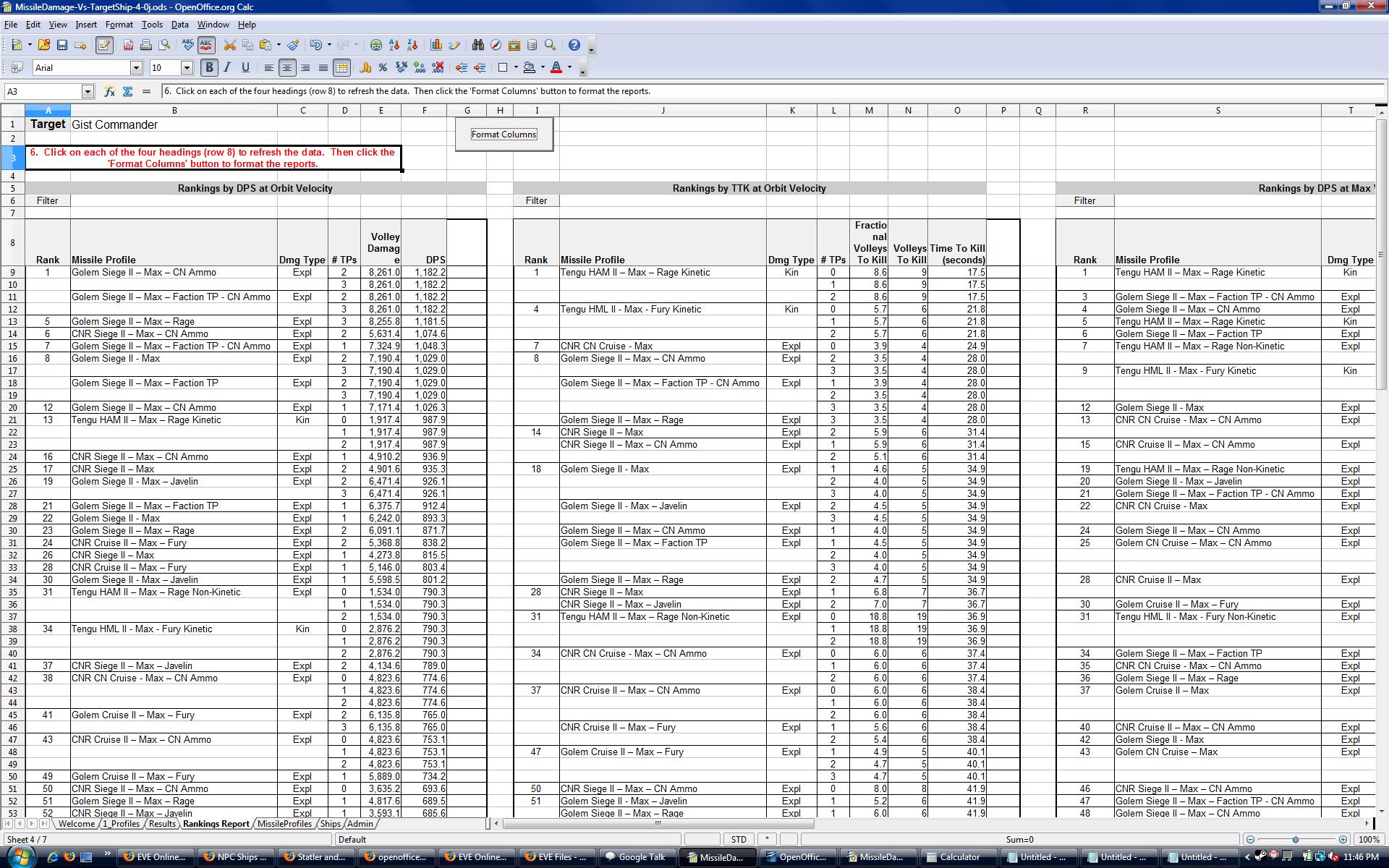Viewport: 1389px width, 868px height.
Task: Click the Function Wizard icon
Action: [109, 91]
